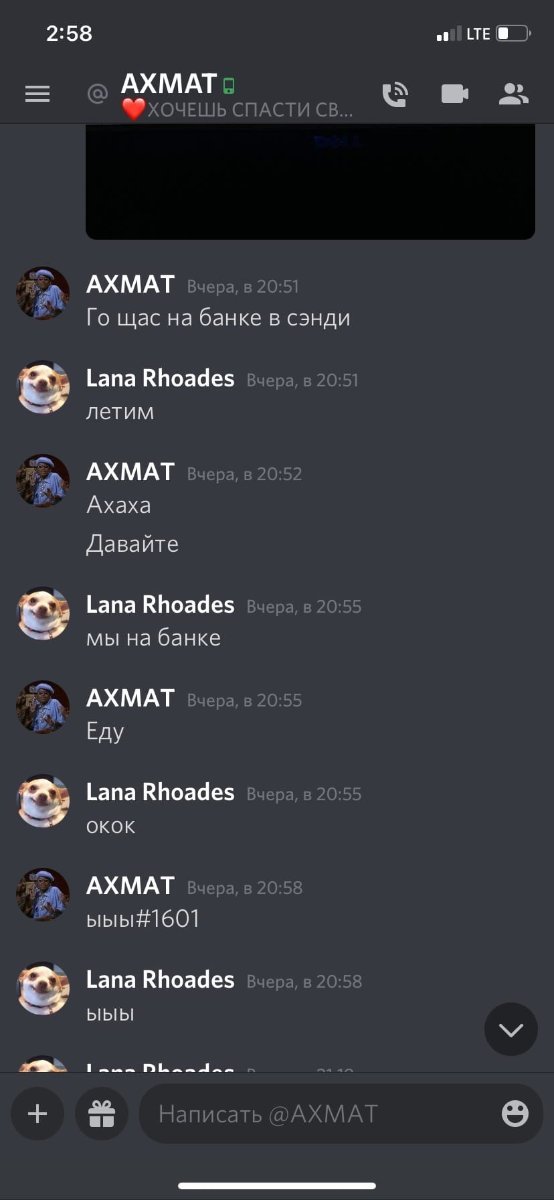
Task: Open AXMAT avatar next to "Го щас на банке"
Action: point(43,293)
